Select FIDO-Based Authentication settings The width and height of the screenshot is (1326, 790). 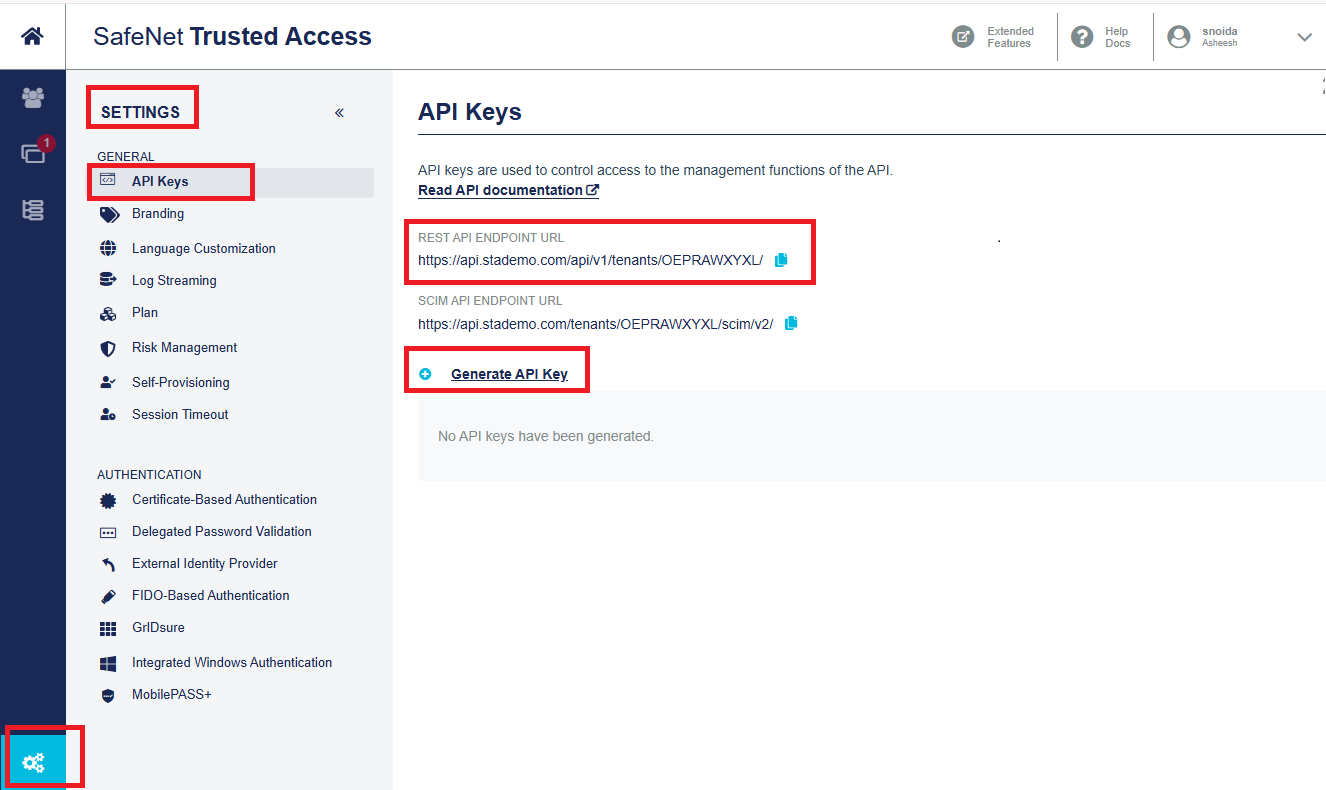coord(210,595)
